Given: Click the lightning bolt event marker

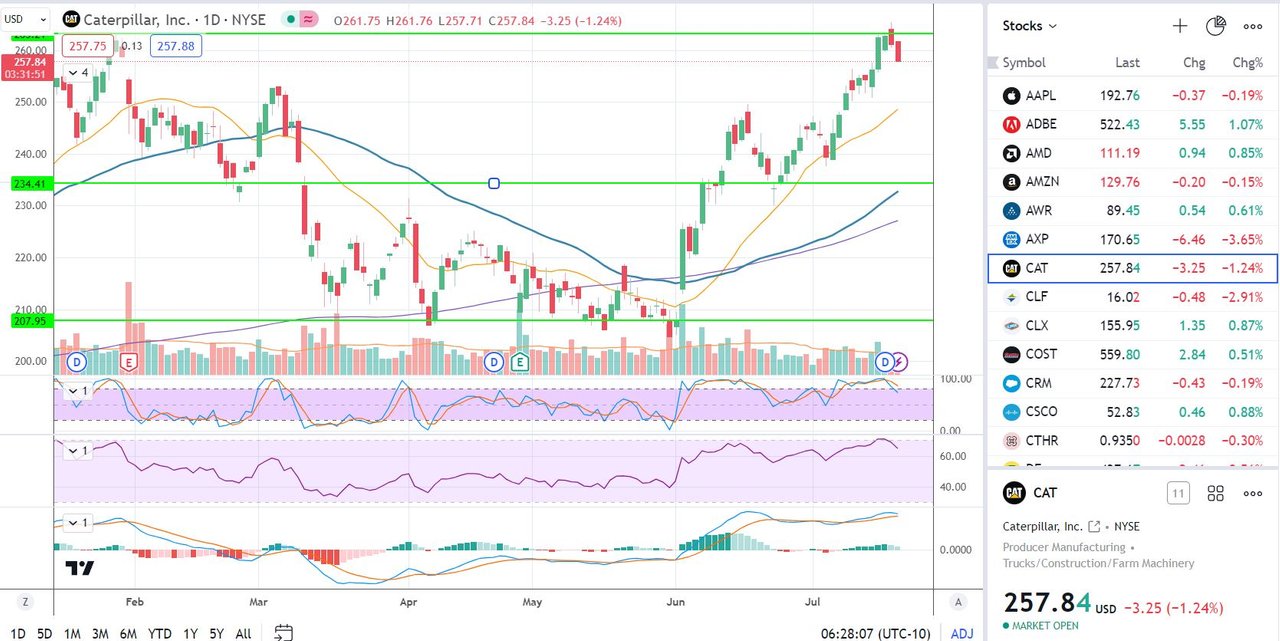Looking at the screenshot, I should point(900,361).
